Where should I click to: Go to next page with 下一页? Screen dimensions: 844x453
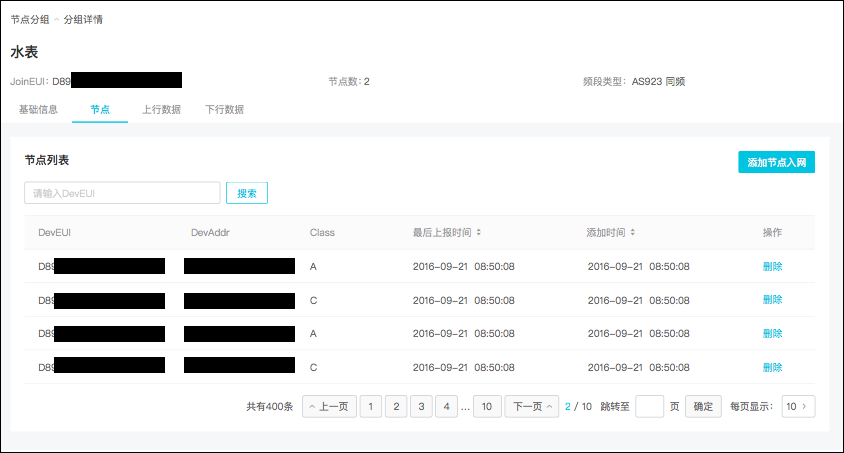coord(532,406)
